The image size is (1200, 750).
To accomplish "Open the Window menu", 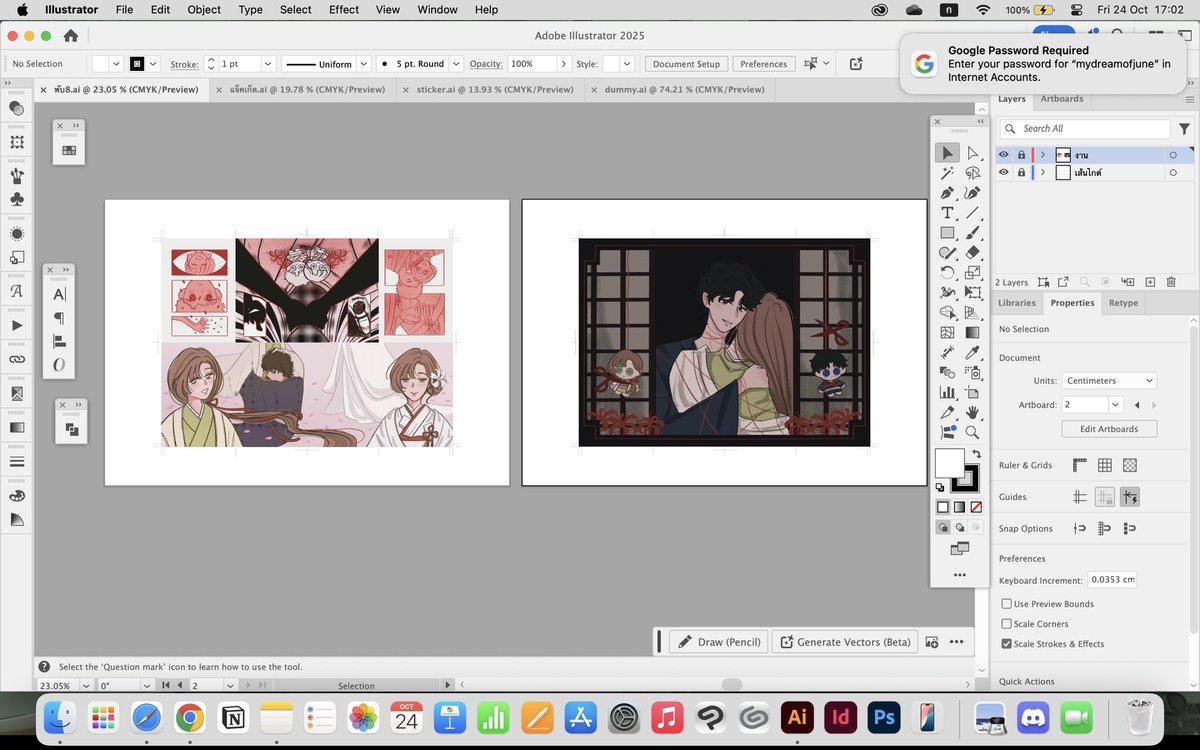I will [x=437, y=9].
